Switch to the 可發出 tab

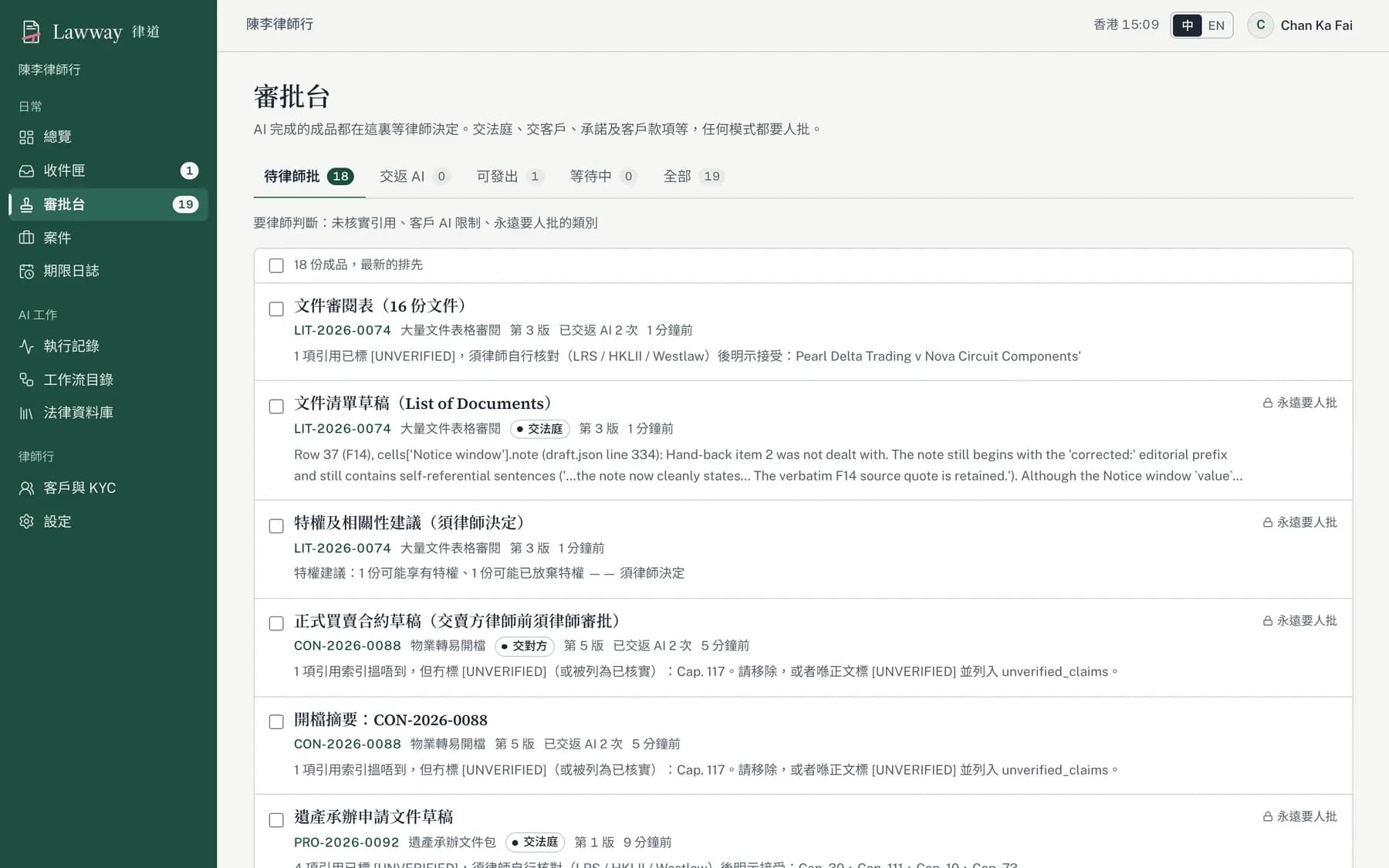tap(510, 177)
